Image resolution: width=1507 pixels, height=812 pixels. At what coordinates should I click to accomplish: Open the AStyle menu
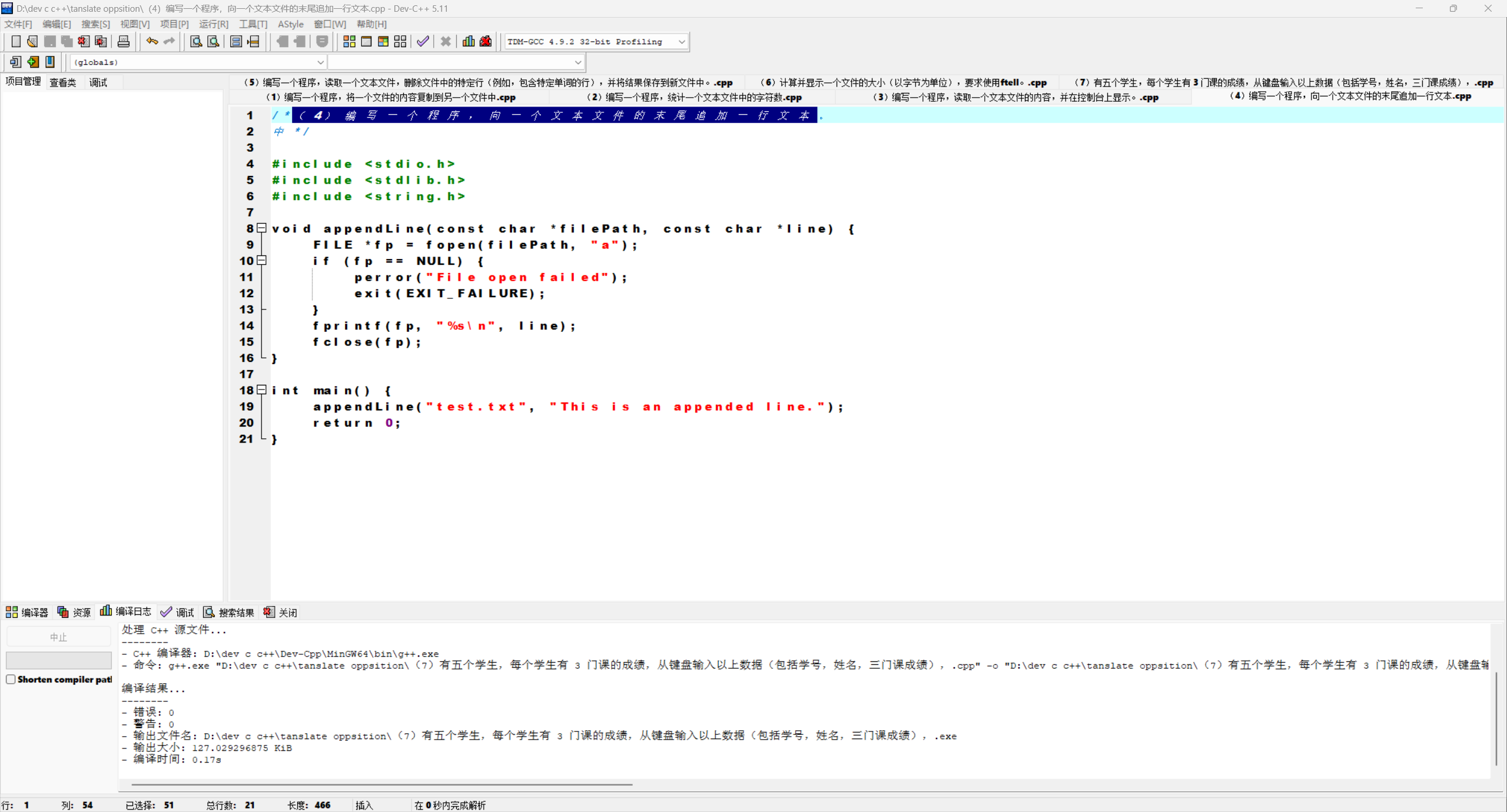291,24
